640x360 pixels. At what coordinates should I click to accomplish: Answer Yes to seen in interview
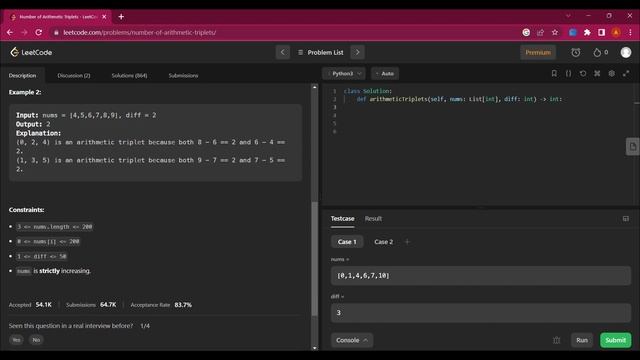(x=16, y=340)
